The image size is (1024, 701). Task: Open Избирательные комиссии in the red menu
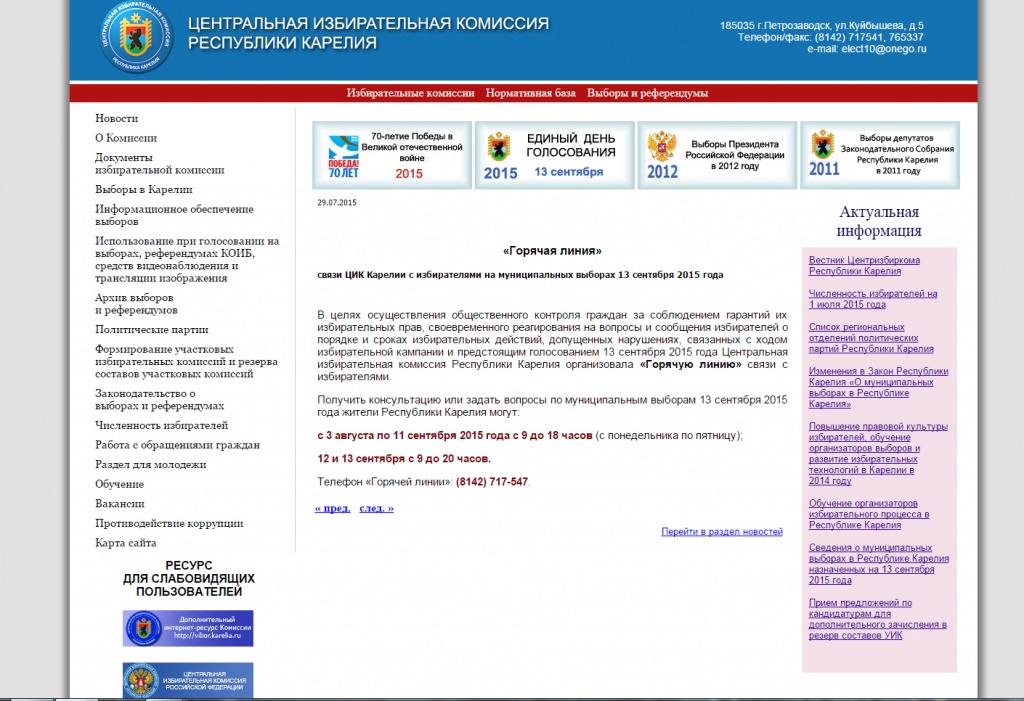(x=410, y=93)
